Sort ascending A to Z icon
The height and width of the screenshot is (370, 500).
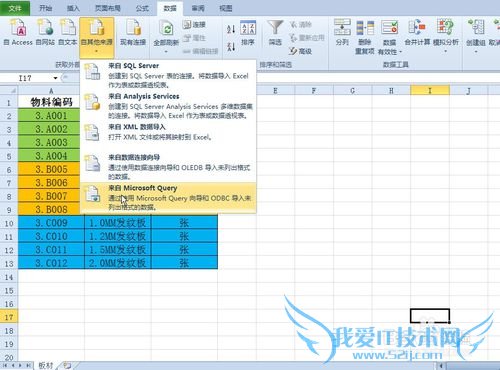pyautogui.click(x=231, y=29)
